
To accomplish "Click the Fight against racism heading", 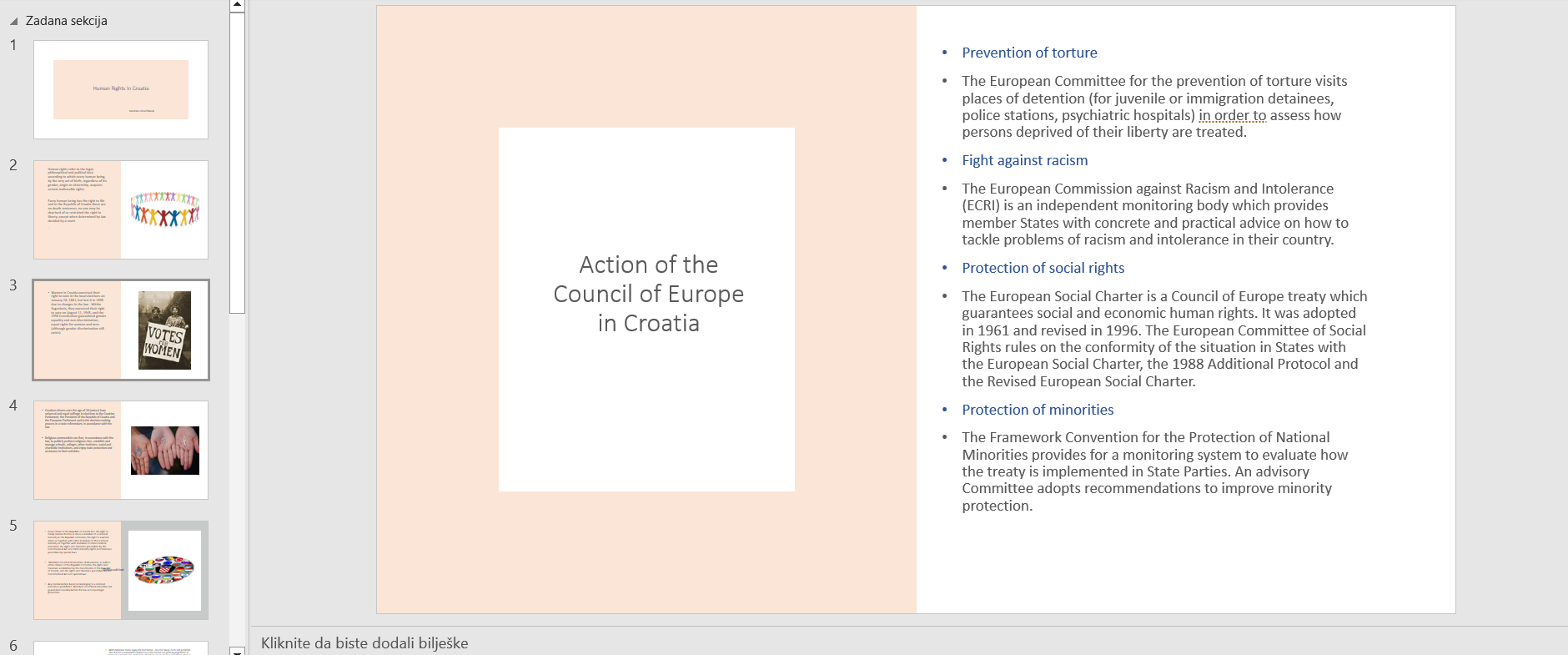I will pyautogui.click(x=1024, y=160).
